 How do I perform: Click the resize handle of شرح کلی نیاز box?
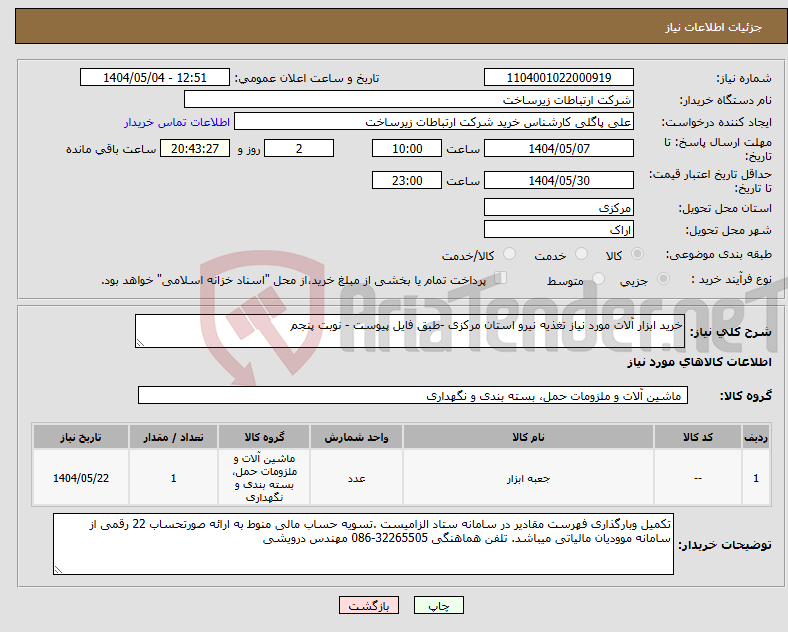tap(140, 343)
